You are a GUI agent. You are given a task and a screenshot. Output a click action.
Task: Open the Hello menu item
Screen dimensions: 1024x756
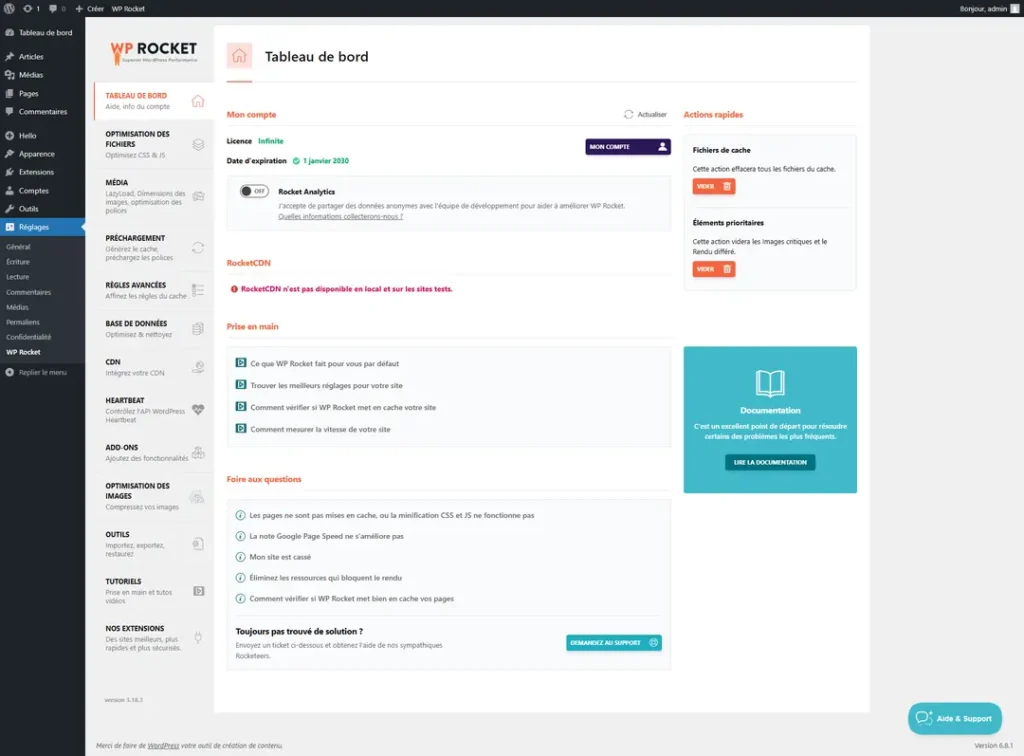coord(42,136)
